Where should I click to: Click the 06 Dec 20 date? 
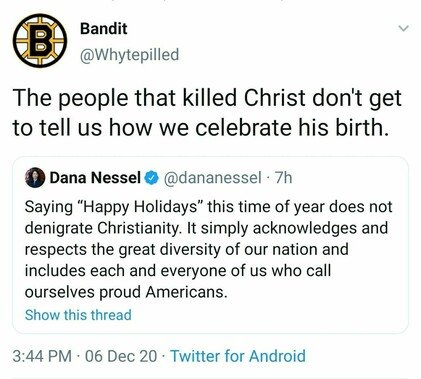[x=121, y=356]
